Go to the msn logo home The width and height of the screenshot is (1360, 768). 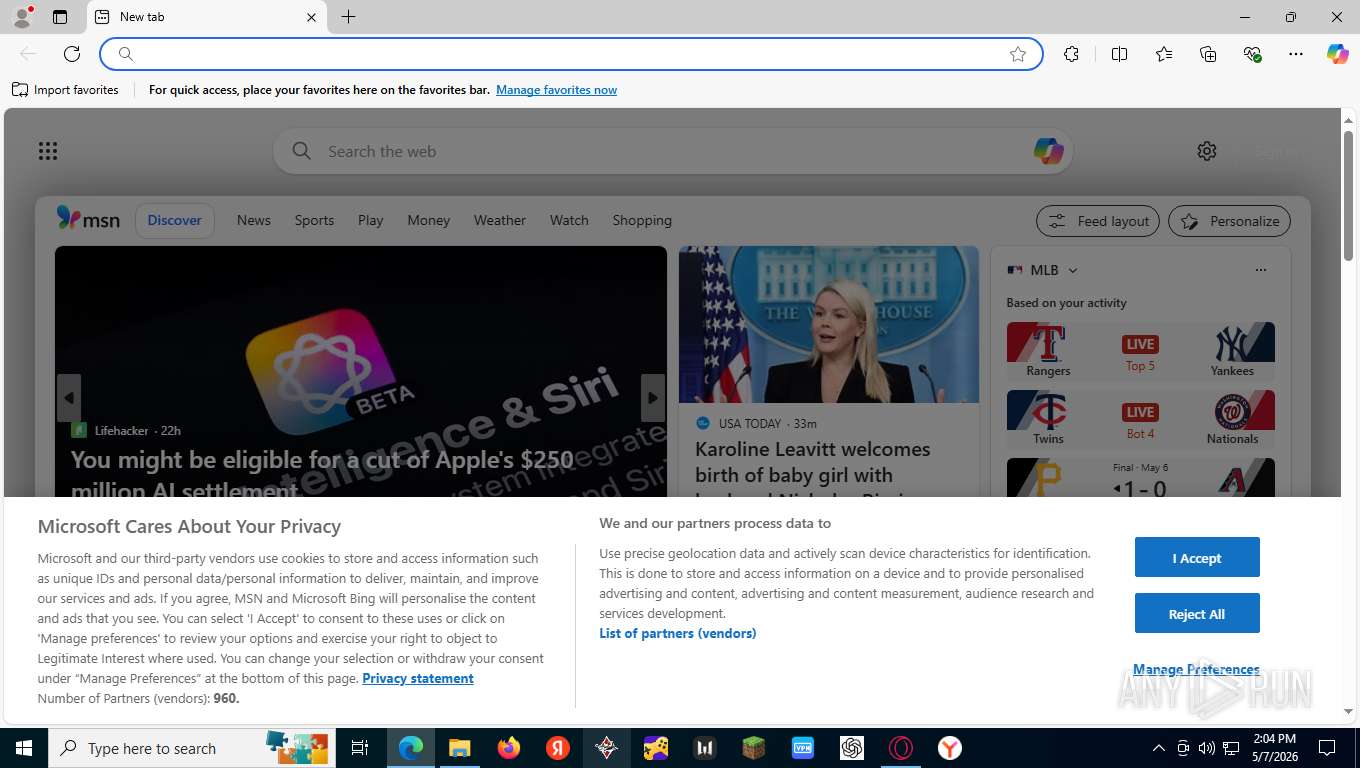point(88,219)
